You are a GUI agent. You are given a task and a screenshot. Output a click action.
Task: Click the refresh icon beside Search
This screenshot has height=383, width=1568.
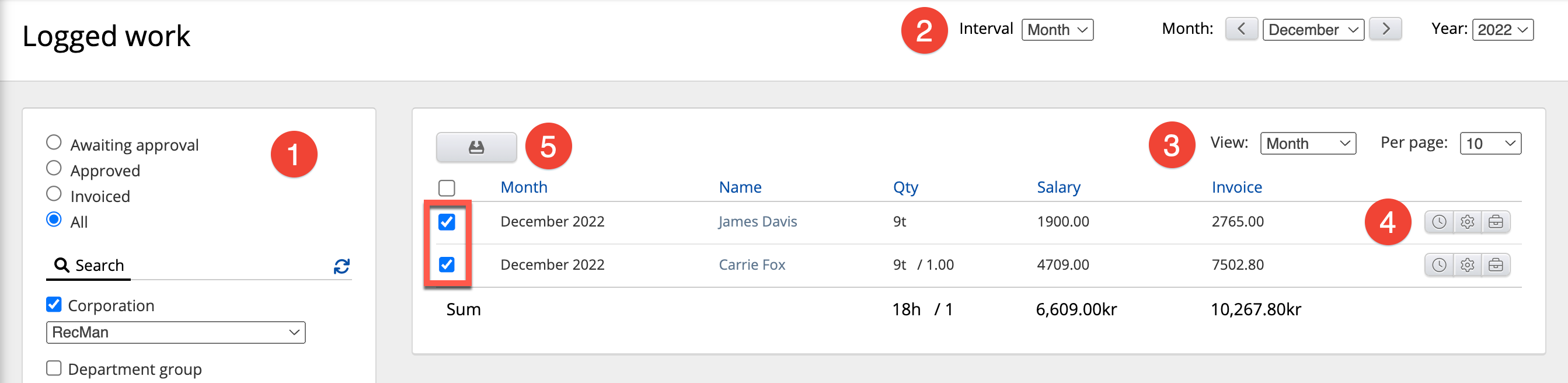tap(342, 266)
